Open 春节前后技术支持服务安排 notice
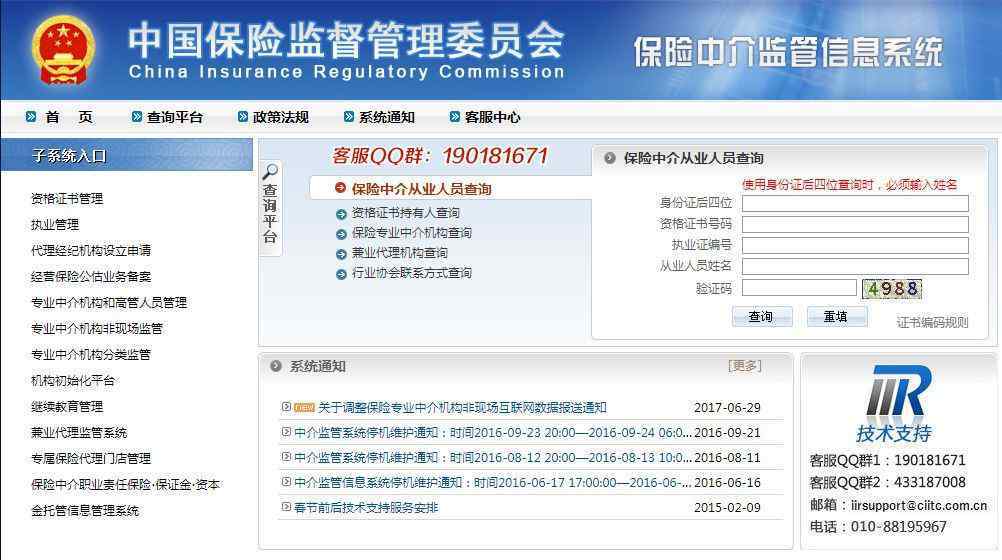 coord(366,508)
